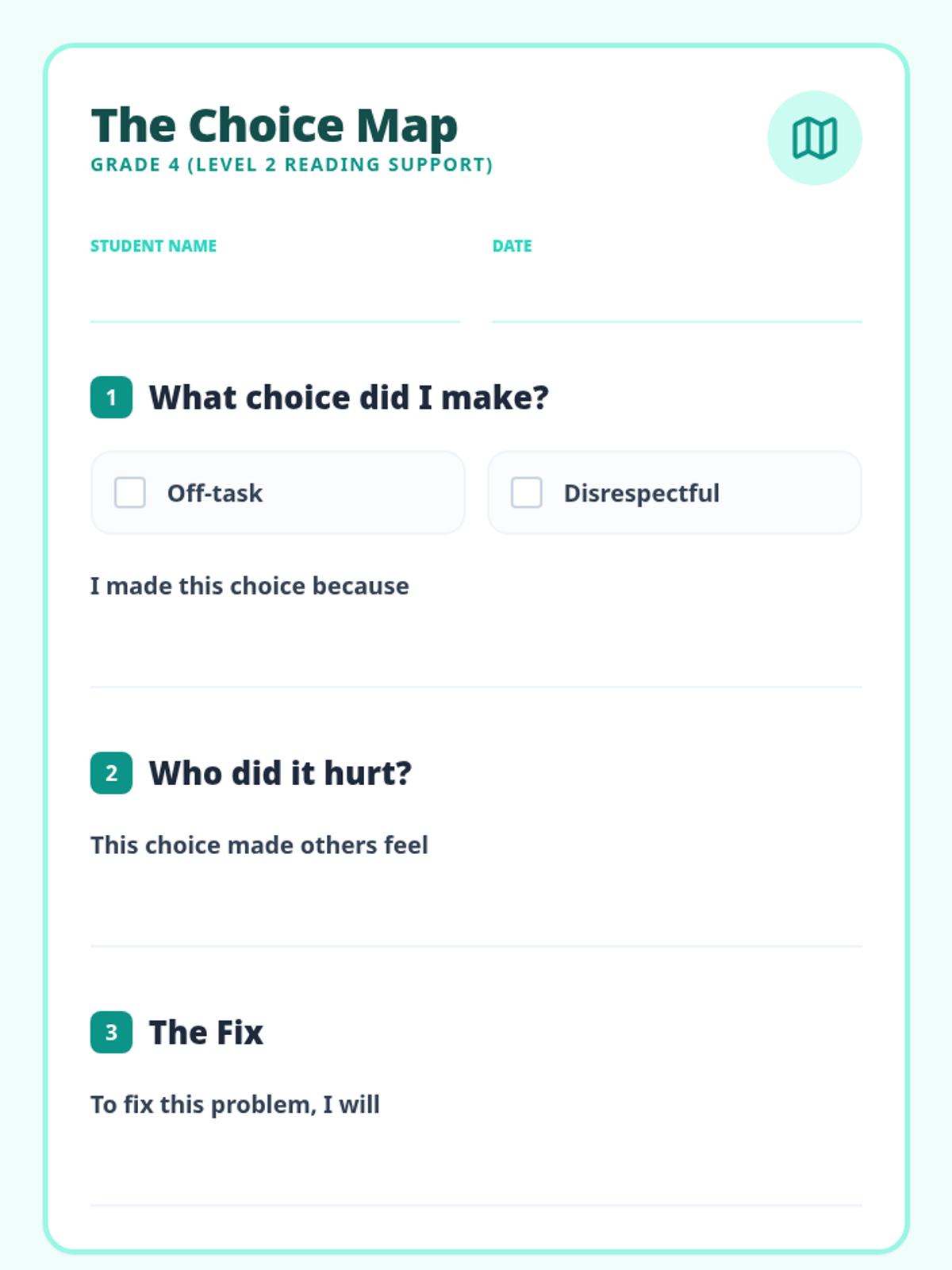This screenshot has height=1270, width=952.
Task: Click the writing area under 'To fix this problem, I will'
Action: pyautogui.click(x=476, y=1164)
